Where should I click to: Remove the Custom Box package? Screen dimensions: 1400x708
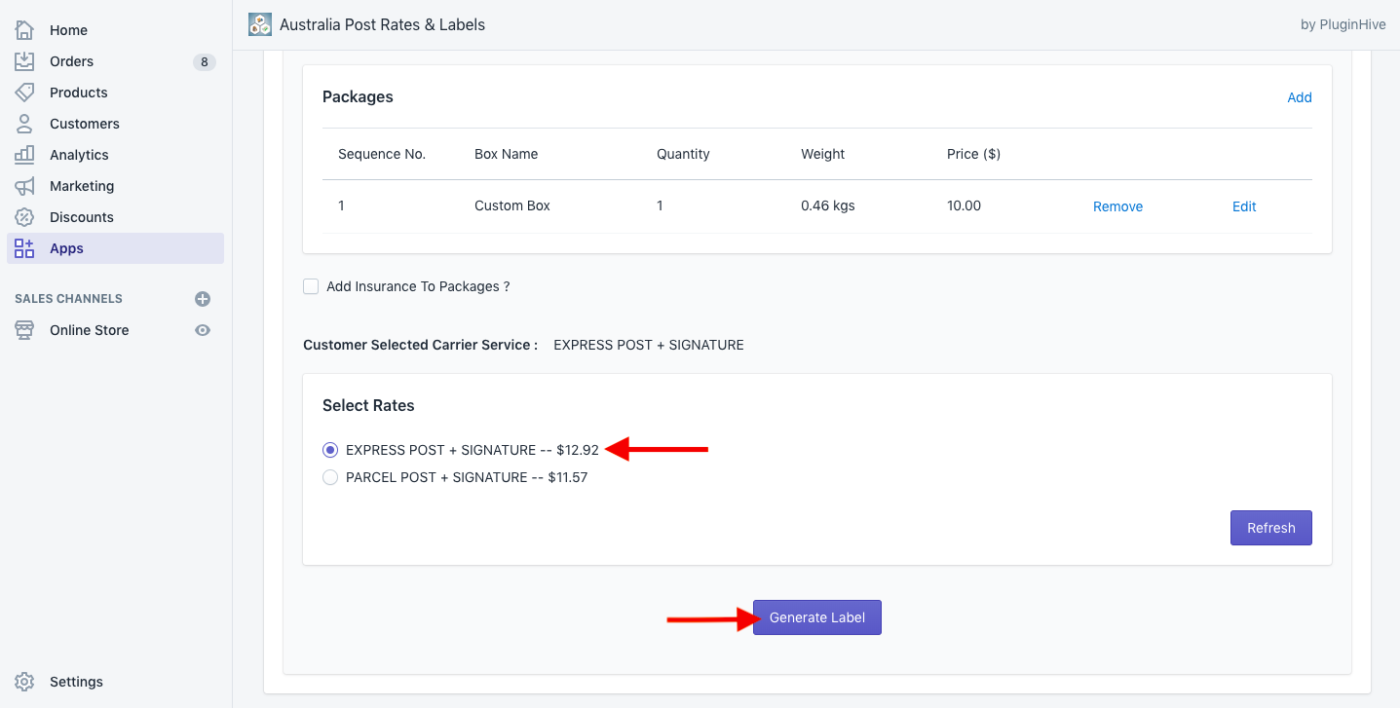point(1117,206)
